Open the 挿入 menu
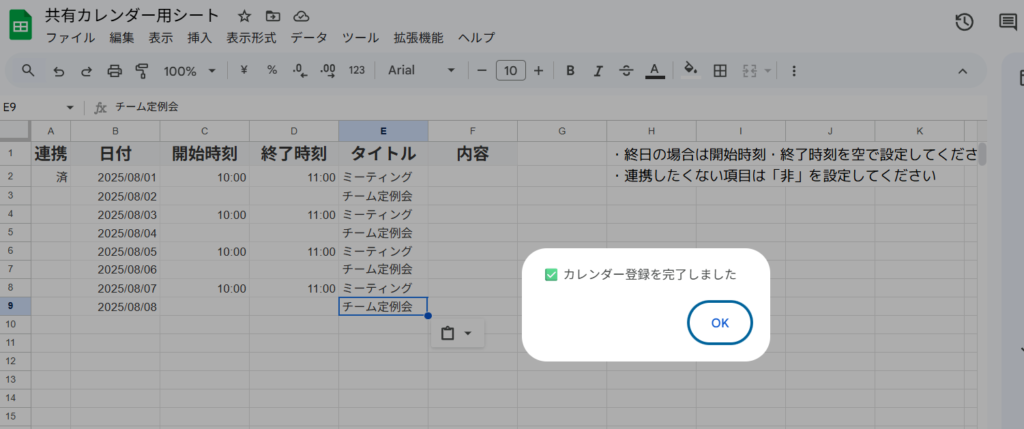Viewport: 1024px width, 429px height. [x=200, y=37]
